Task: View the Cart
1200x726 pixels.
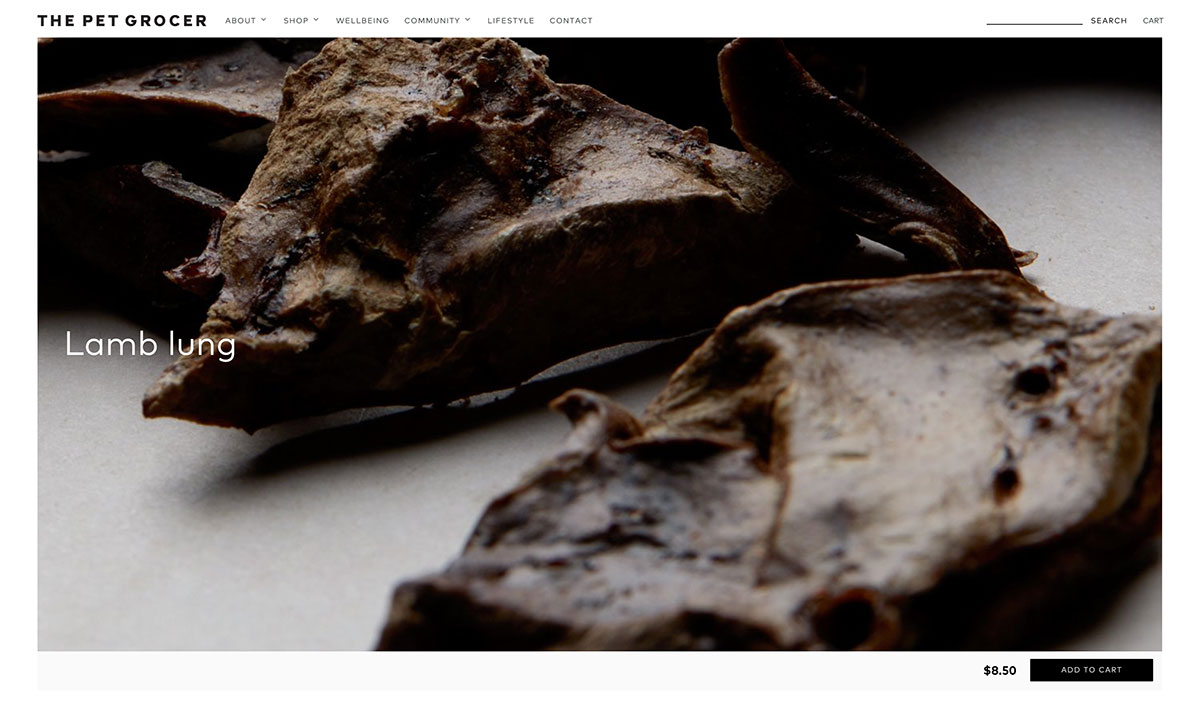Action: [x=1153, y=21]
